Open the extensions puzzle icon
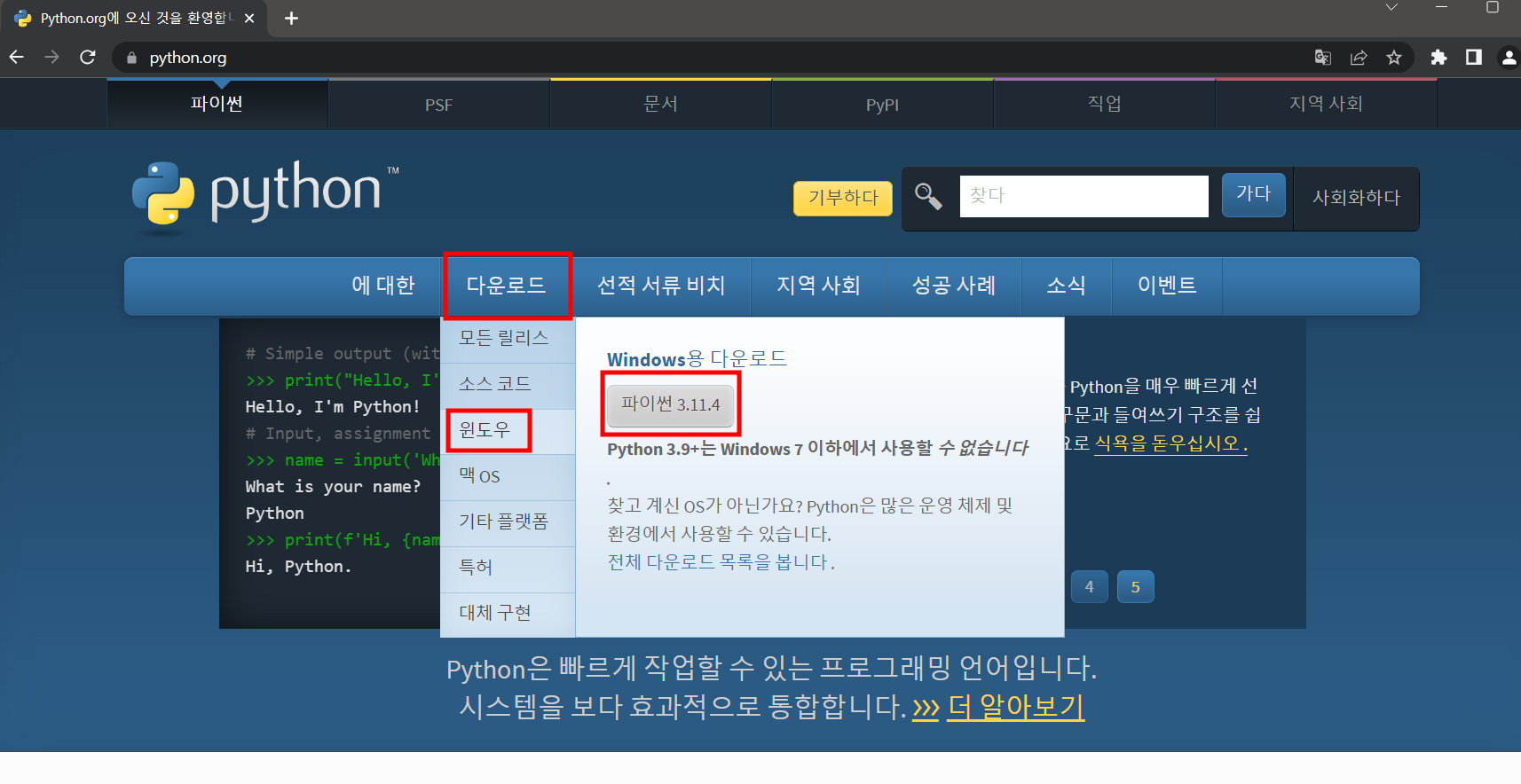The height and width of the screenshot is (784, 1521). pos(1438,58)
